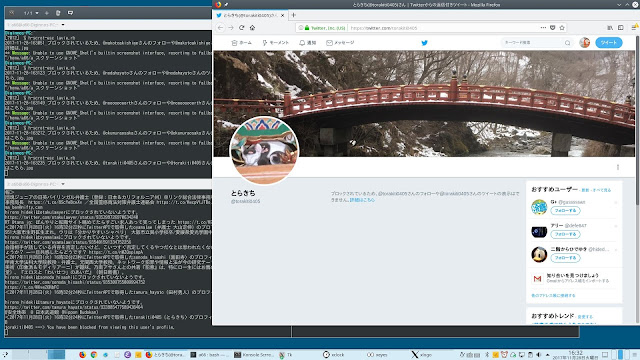Open the application launcher menu
Image resolution: width=640 pixels, height=360 pixels.
click(5, 355)
